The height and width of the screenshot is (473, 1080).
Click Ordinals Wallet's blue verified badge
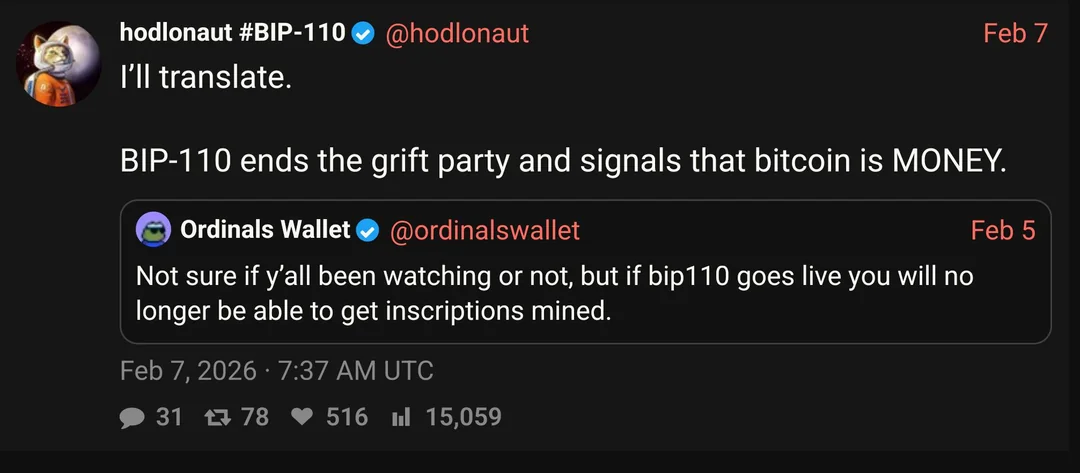coord(368,231)
